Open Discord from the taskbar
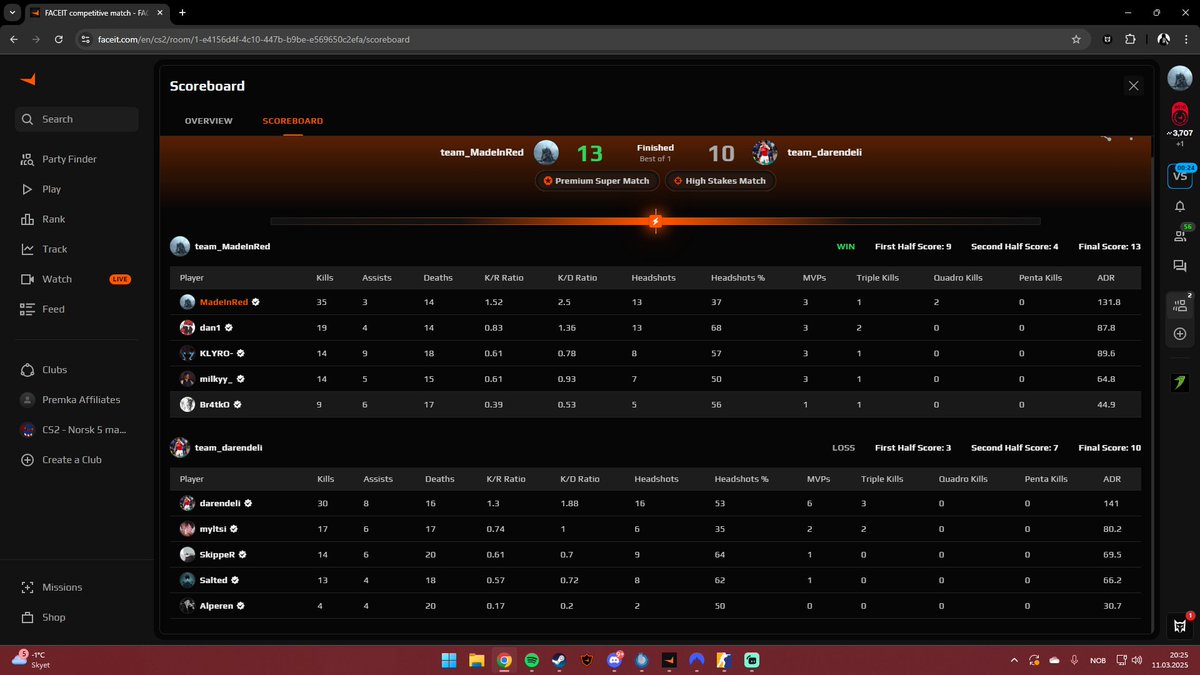 (614, 660)
